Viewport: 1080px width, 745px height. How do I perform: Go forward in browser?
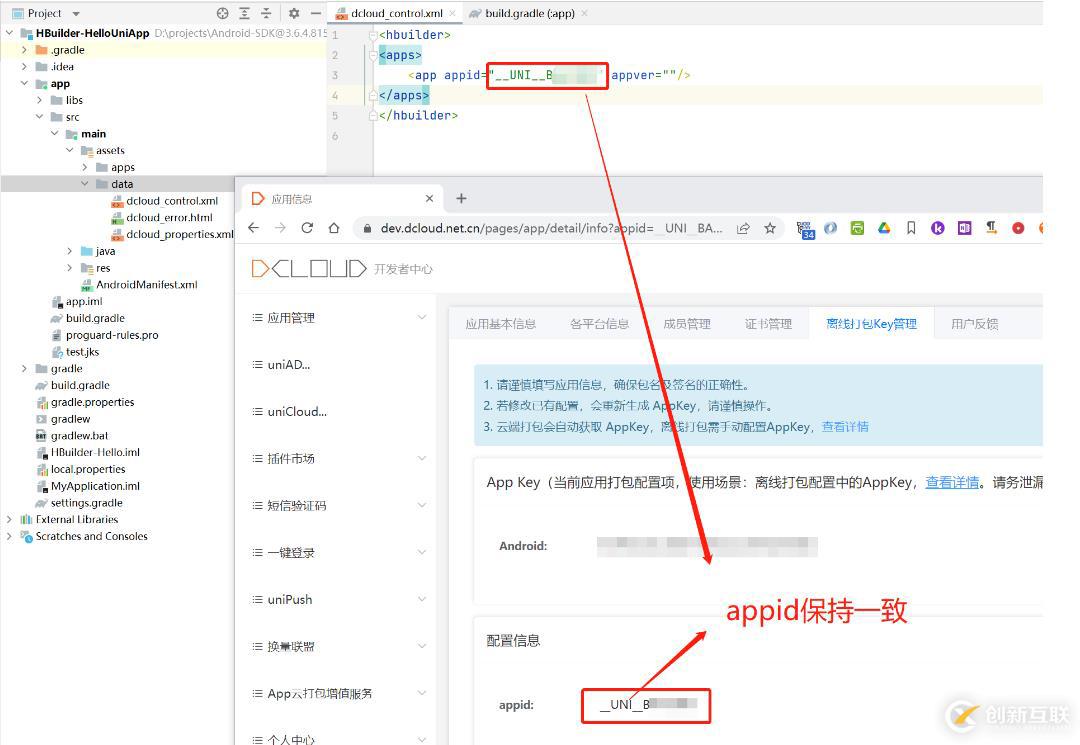(280, 228)
